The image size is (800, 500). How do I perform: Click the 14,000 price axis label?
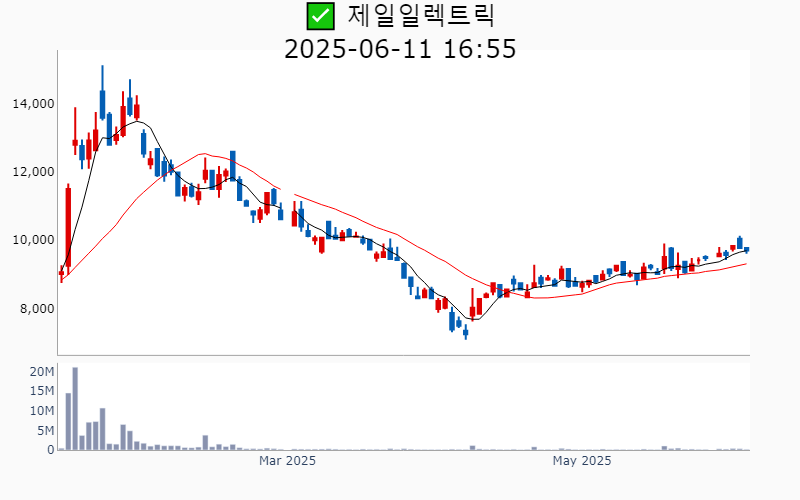click(x=34, y=104)
